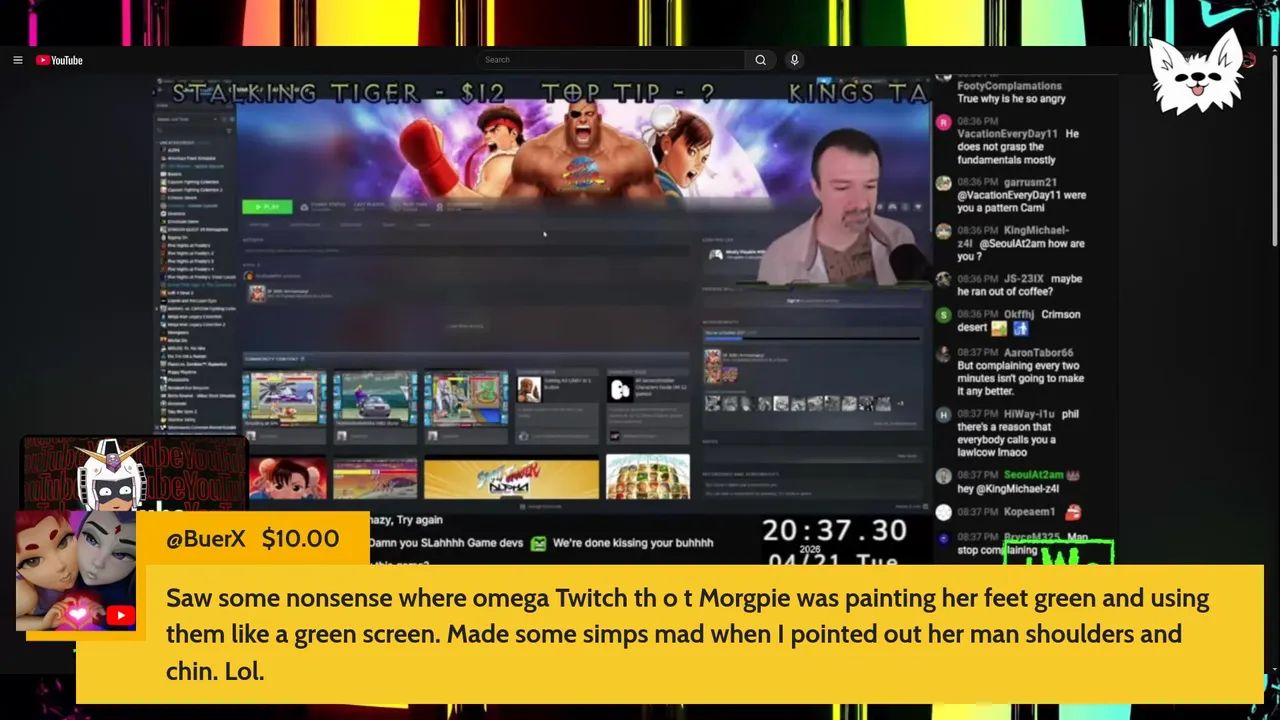Viewport: 1280px width, 720px height.
Task: Click 'maybe he ran out of coffee?' message
Action: click(1019, 285)
